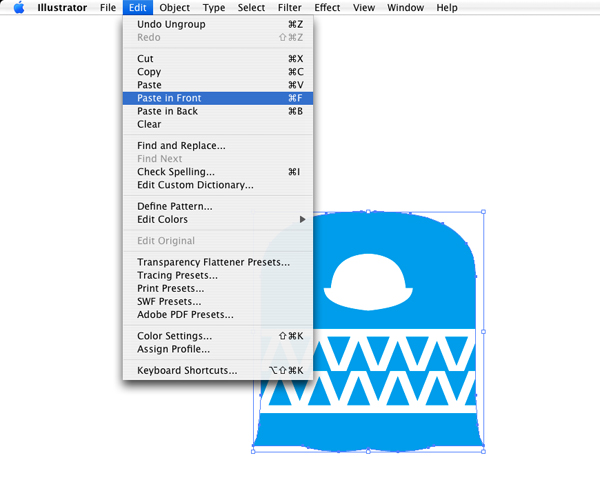
Task: Open the Apple menu
Action: pos(19,7)
